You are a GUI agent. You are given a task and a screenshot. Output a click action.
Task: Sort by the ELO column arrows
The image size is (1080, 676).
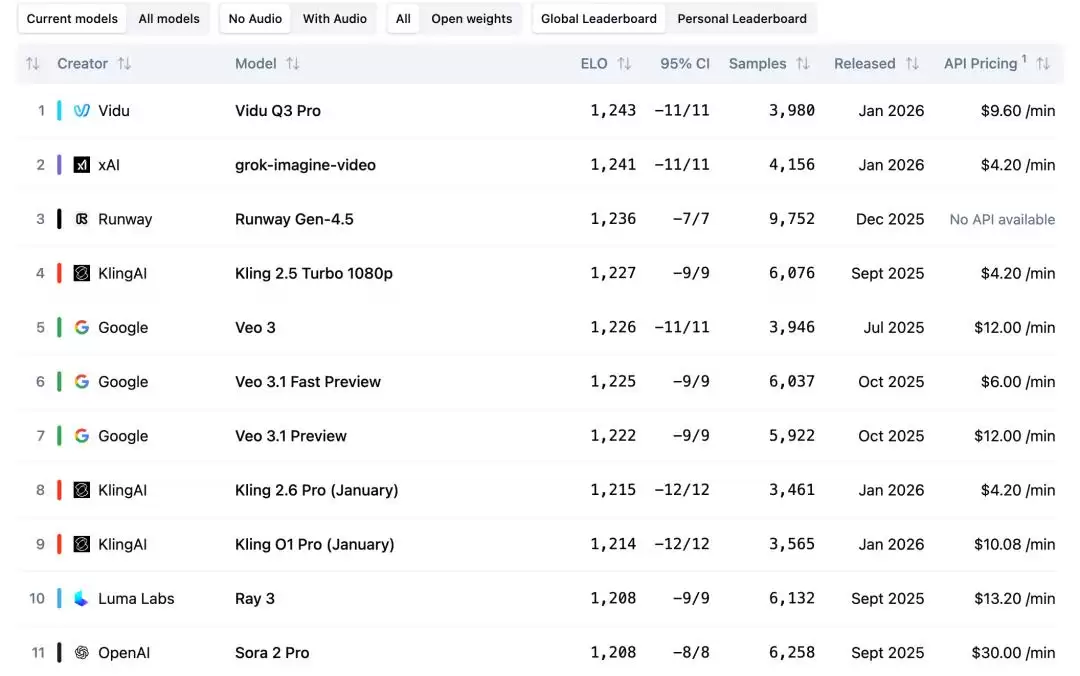click(x=624, y=64)
